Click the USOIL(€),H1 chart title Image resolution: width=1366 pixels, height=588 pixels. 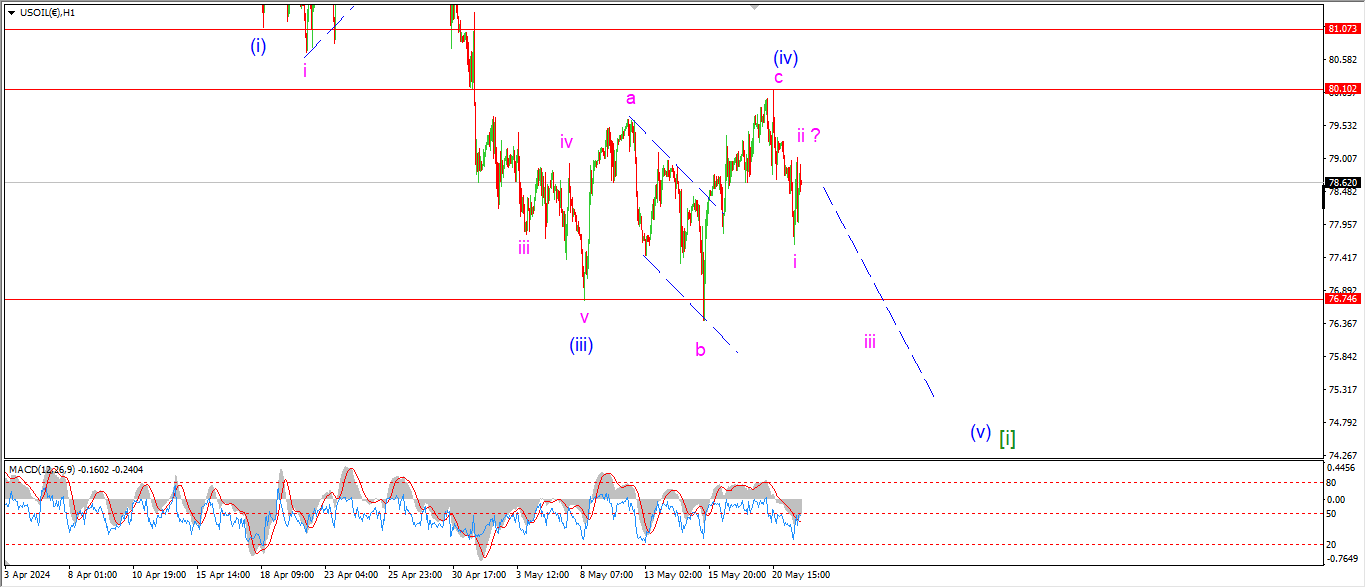click(47, 13)
